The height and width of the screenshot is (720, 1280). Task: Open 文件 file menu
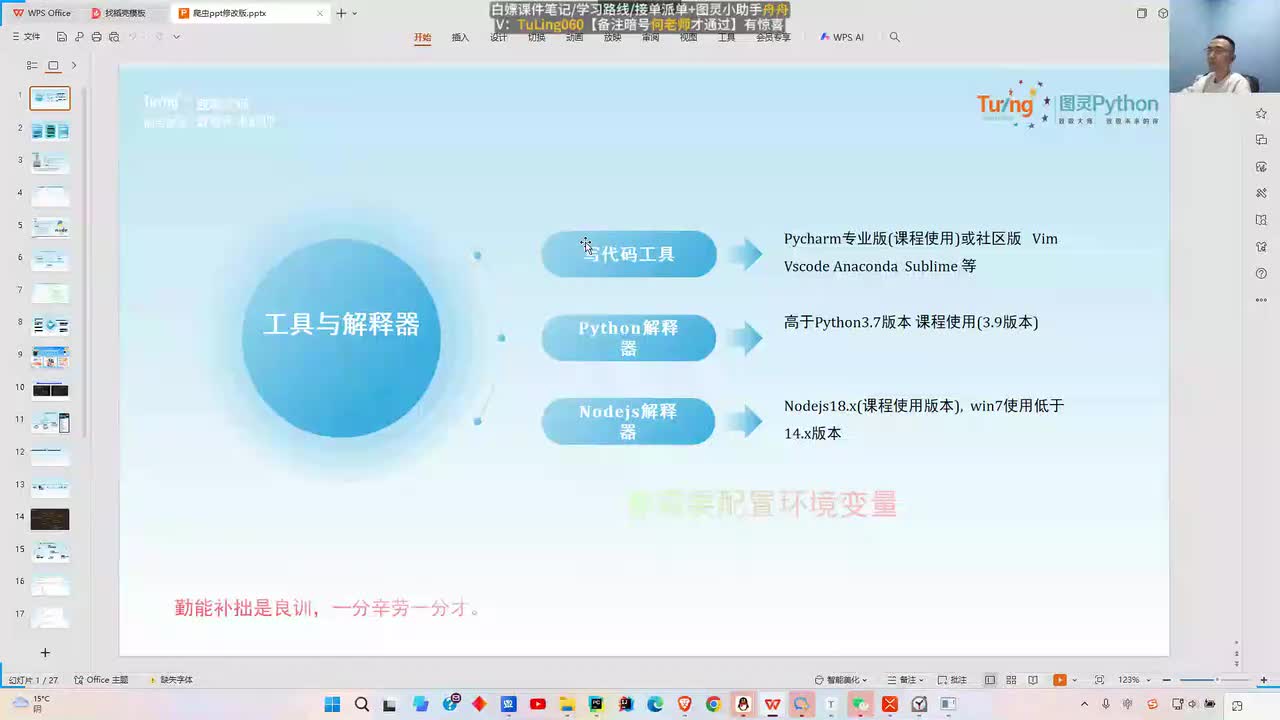(x=27, y=37)
